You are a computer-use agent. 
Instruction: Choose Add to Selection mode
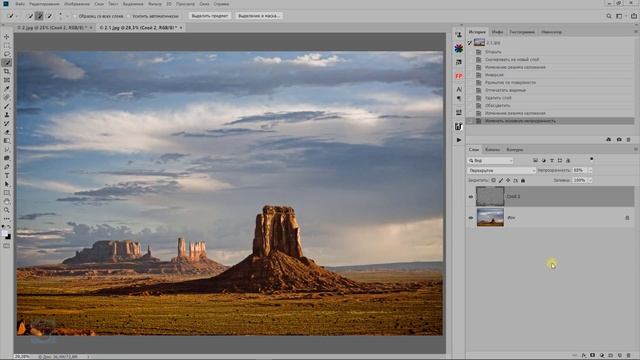39,16
